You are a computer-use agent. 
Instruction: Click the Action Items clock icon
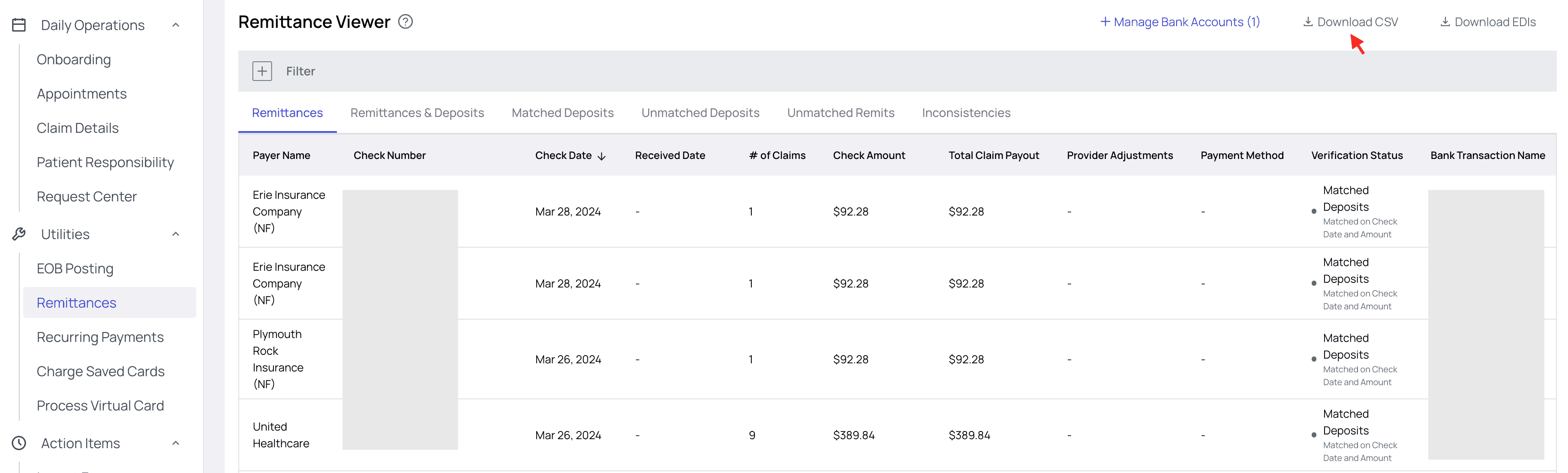[19, 443]
